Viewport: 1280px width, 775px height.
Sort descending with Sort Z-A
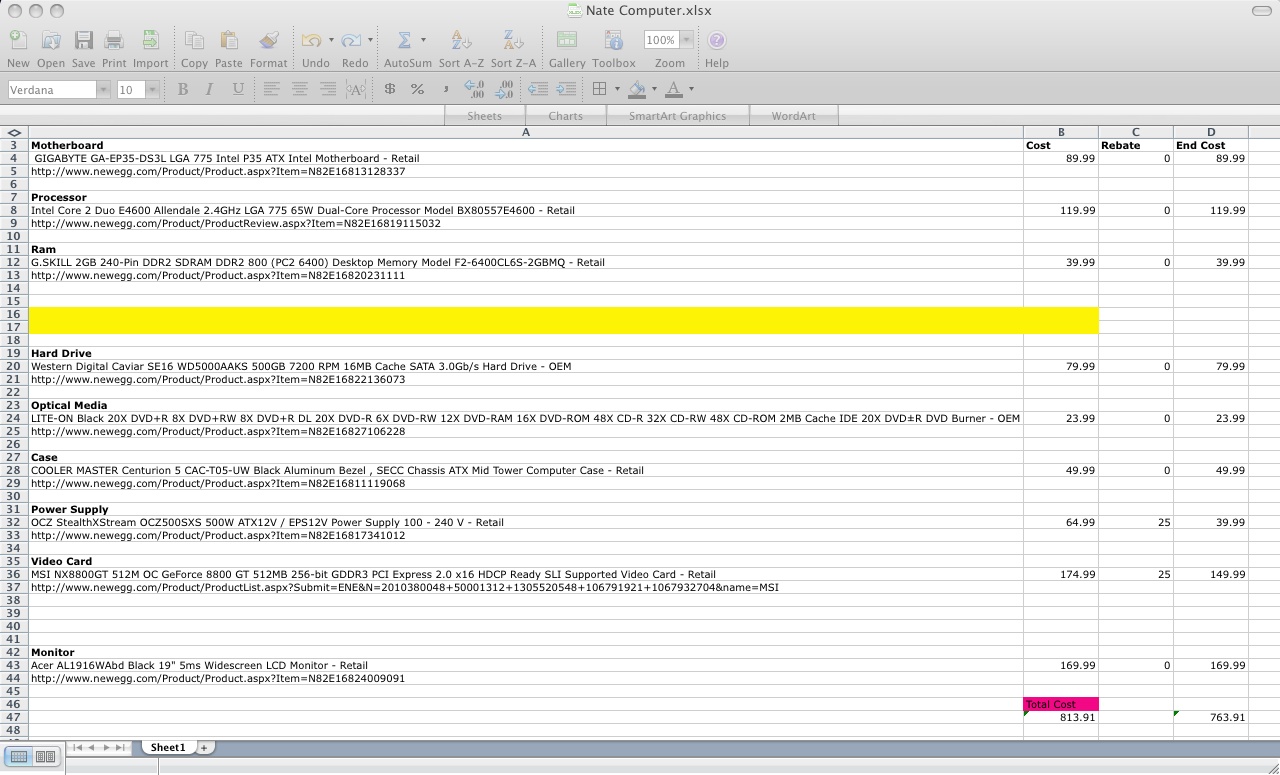(513, 41)
